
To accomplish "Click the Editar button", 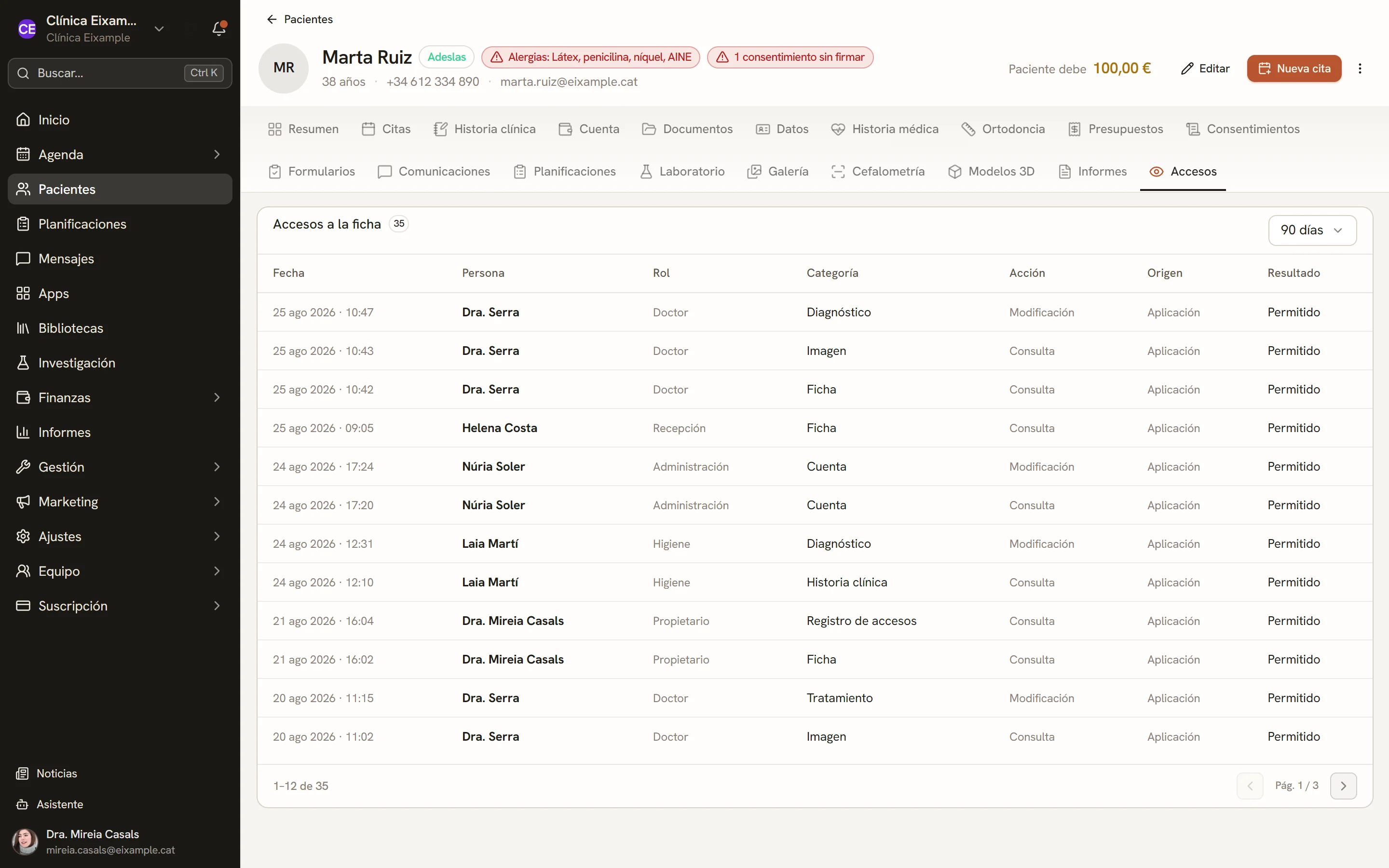I will tap(1205, 68).
